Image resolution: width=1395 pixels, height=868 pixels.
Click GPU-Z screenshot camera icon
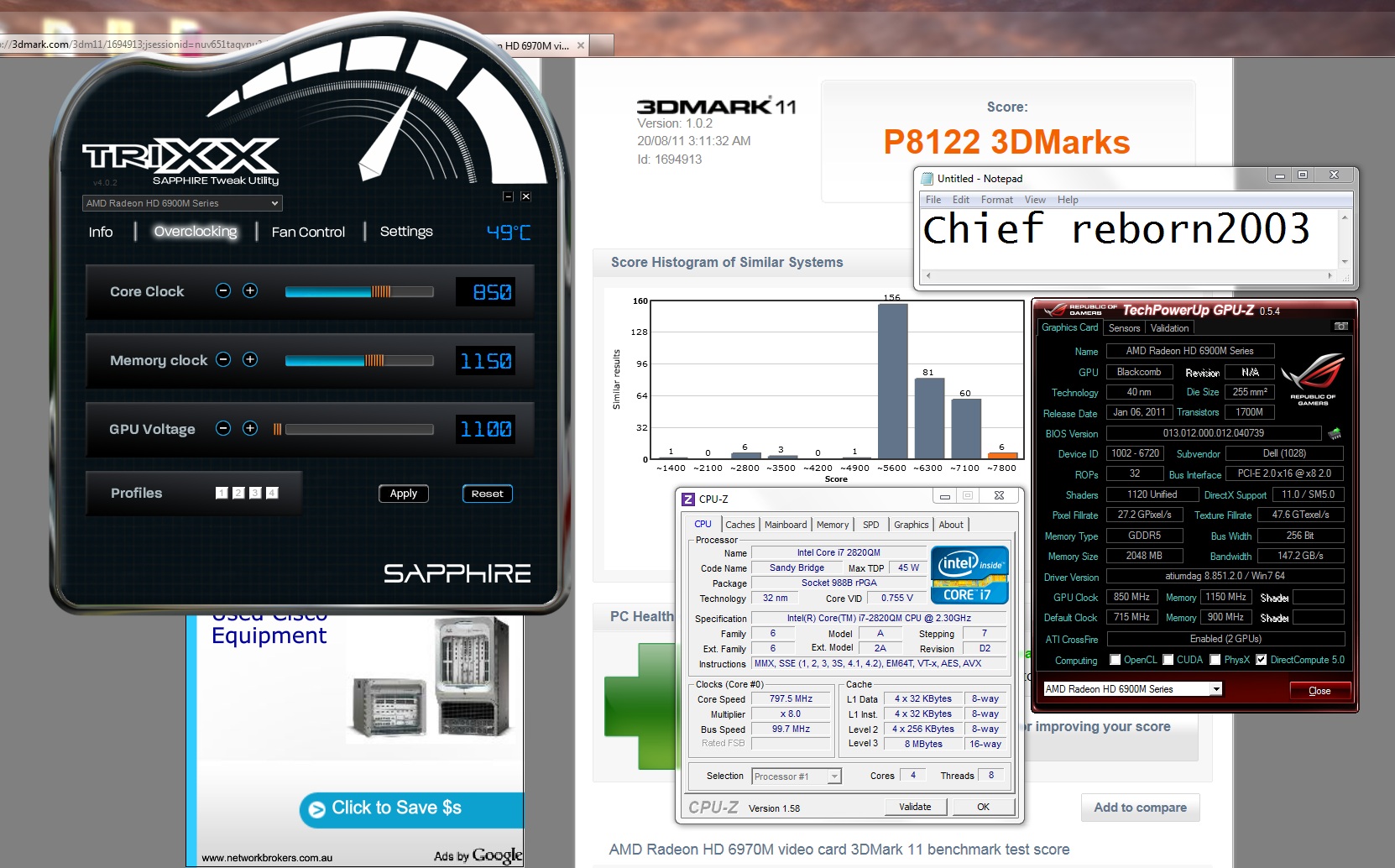click(x=1341, y=327)
